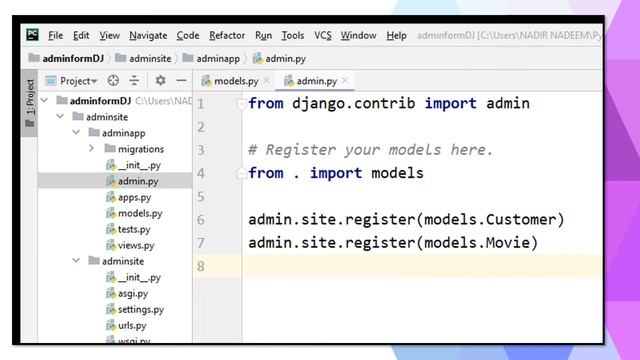This screenshot has height=360, width=640.
Task: Close the admin.py editor tab
Action: (345, 81)
